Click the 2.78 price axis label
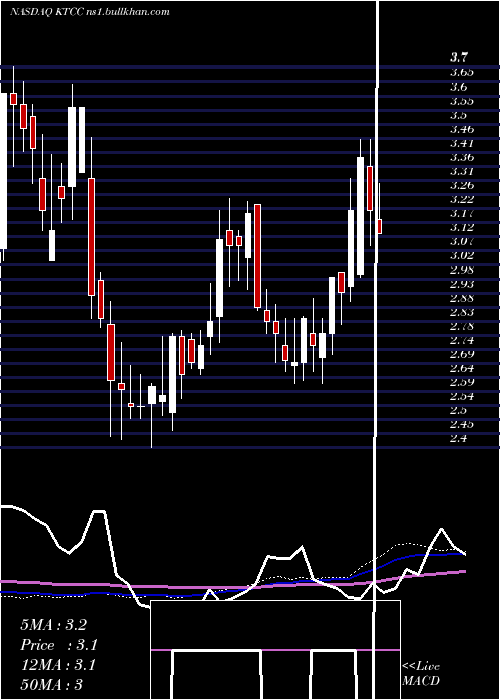This screenshot has height=700, width=500. (462, 326)
